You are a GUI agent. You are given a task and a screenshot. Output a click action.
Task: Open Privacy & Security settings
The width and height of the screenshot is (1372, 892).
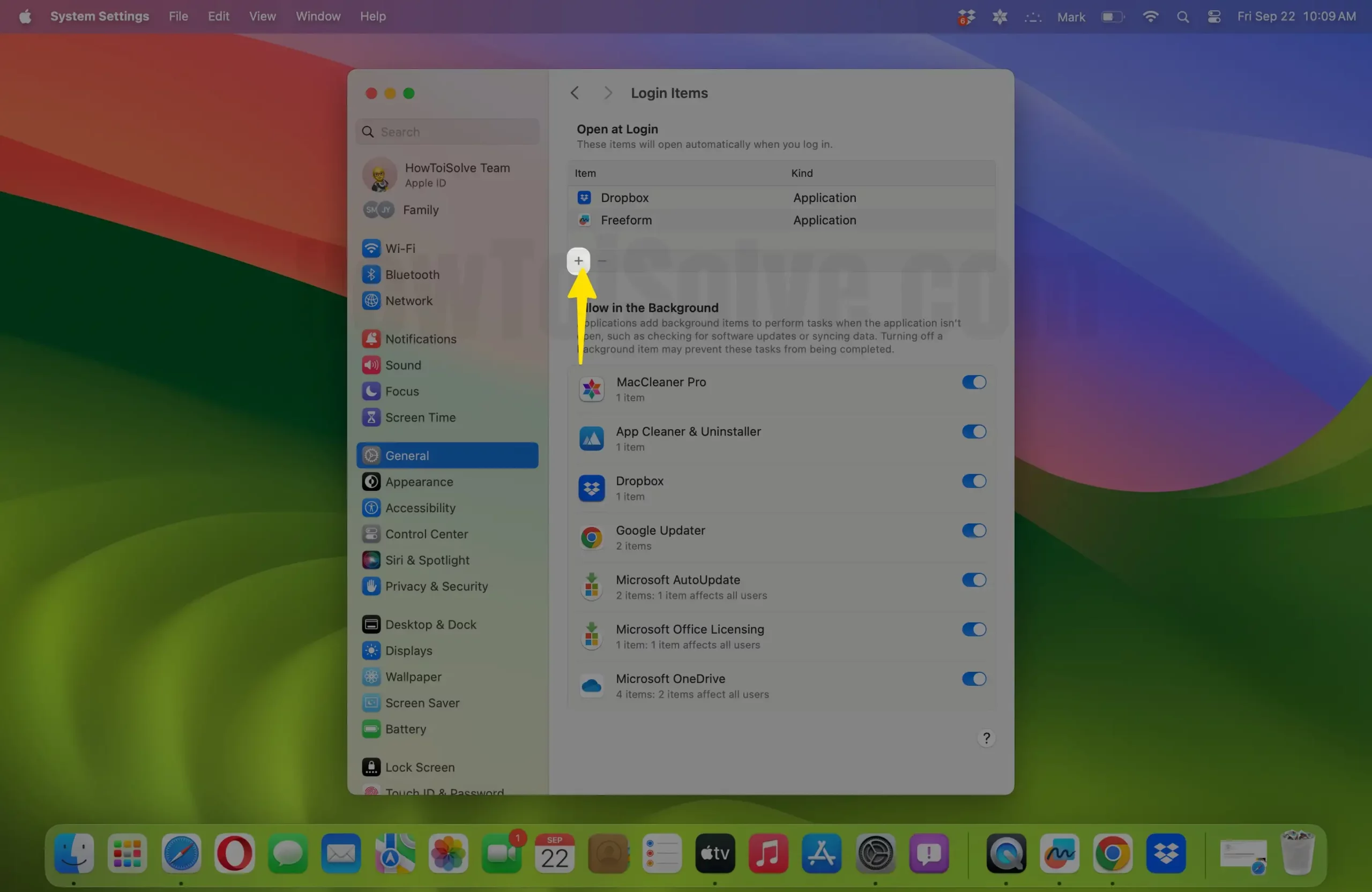(448, 587)
